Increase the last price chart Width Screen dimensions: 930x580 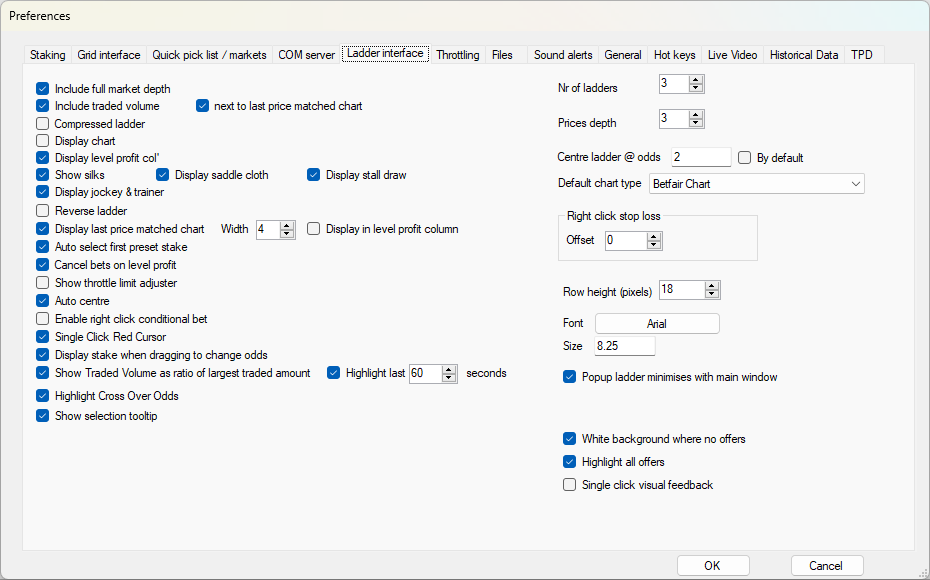point(287,225)
